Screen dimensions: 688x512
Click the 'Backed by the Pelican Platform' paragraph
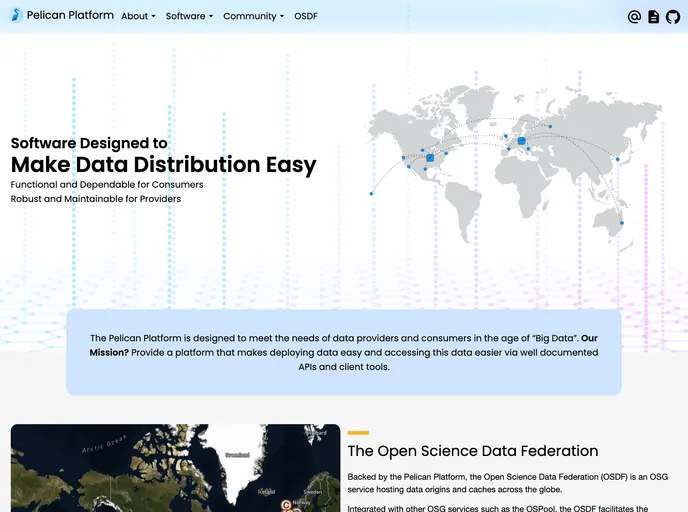[x=508, y=483]
